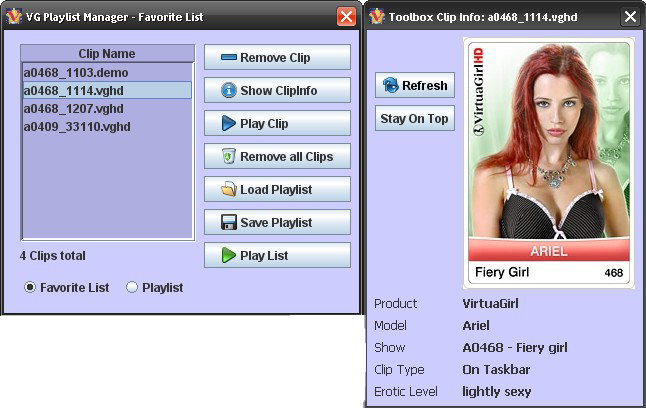Image resolution: width=646 pixels, height=408 pixels.
Task: Close the VG Playlist Manager window
Action: [x=346, y=16]
